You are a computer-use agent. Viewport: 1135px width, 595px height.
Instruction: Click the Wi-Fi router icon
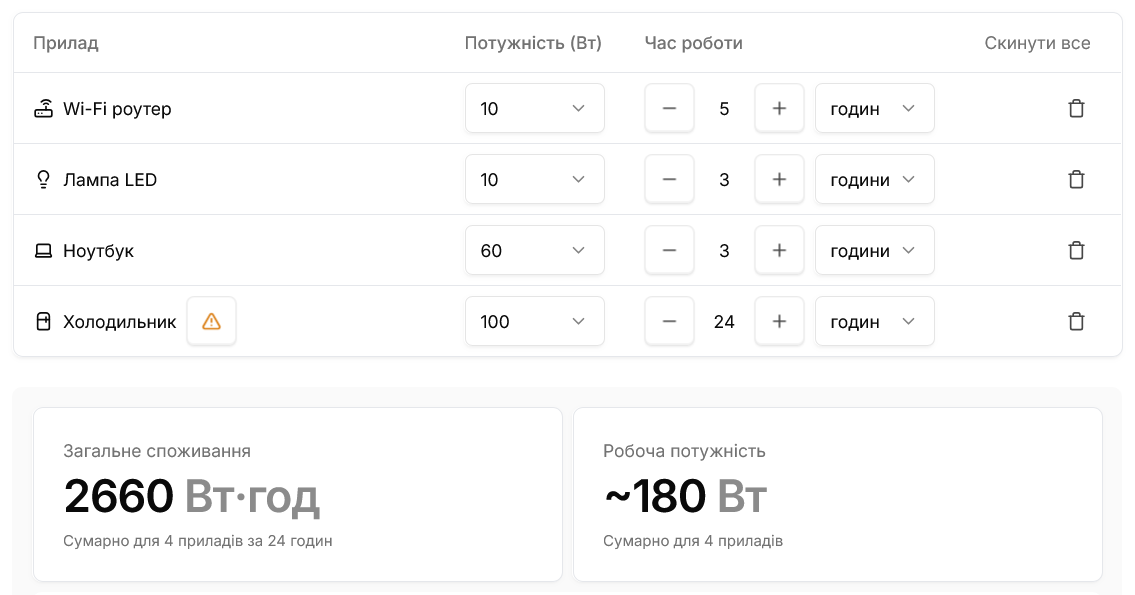click(x=43, y=108)
